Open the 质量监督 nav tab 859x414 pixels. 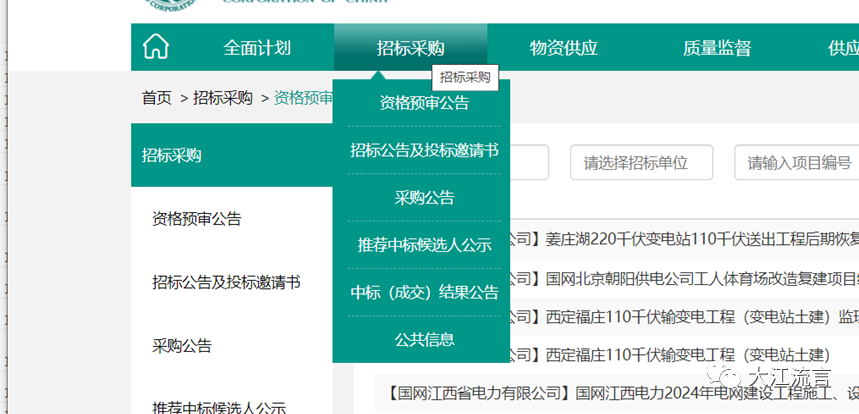[717, 48]
